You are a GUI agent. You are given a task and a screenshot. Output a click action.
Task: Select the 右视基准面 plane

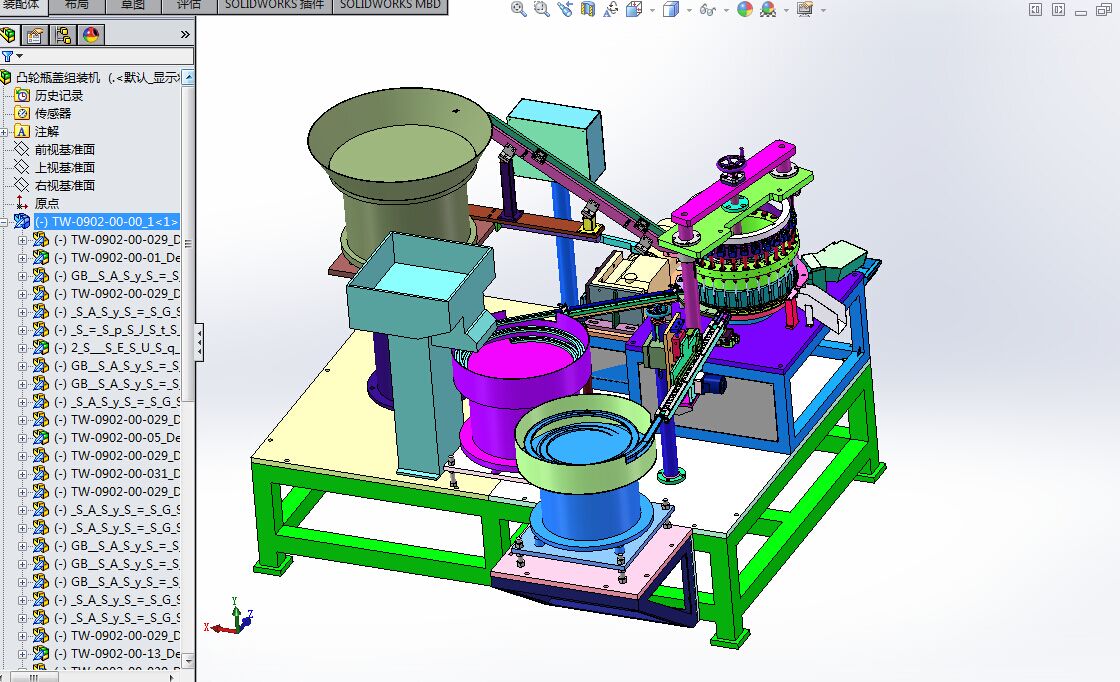[x=64, y=185]
